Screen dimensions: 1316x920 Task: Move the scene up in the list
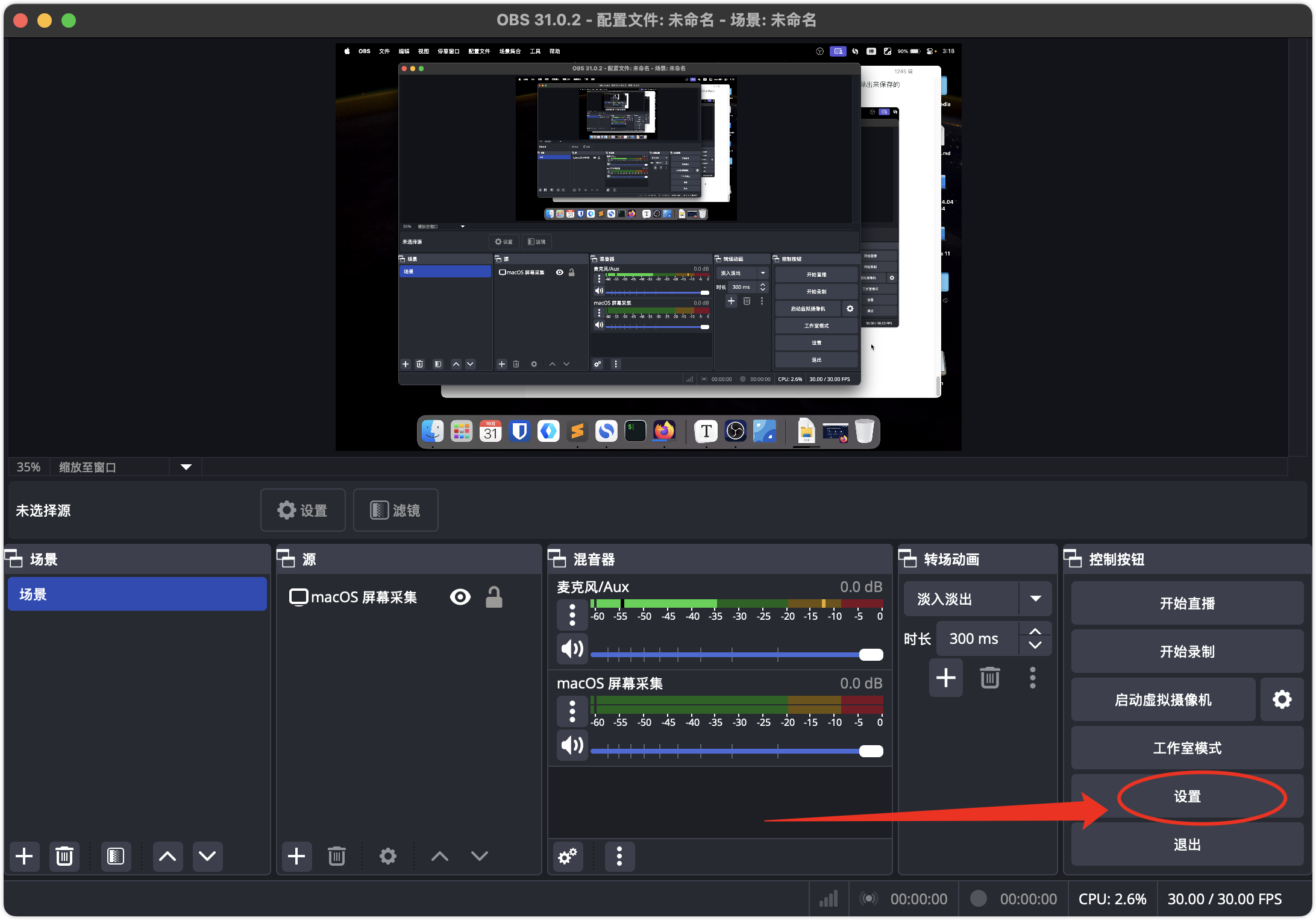(x=168, y=856)
